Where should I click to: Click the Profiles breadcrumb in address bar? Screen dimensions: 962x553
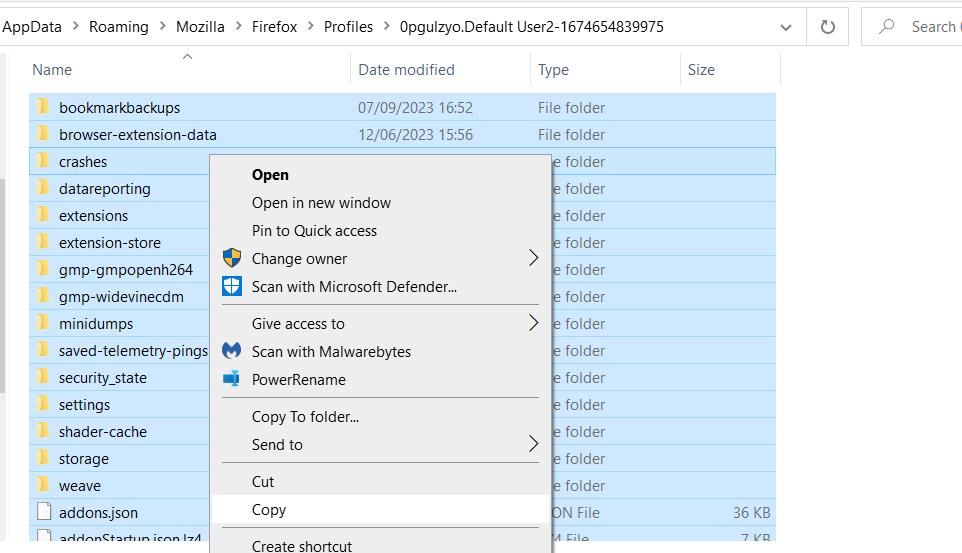[x=348, y=27]
